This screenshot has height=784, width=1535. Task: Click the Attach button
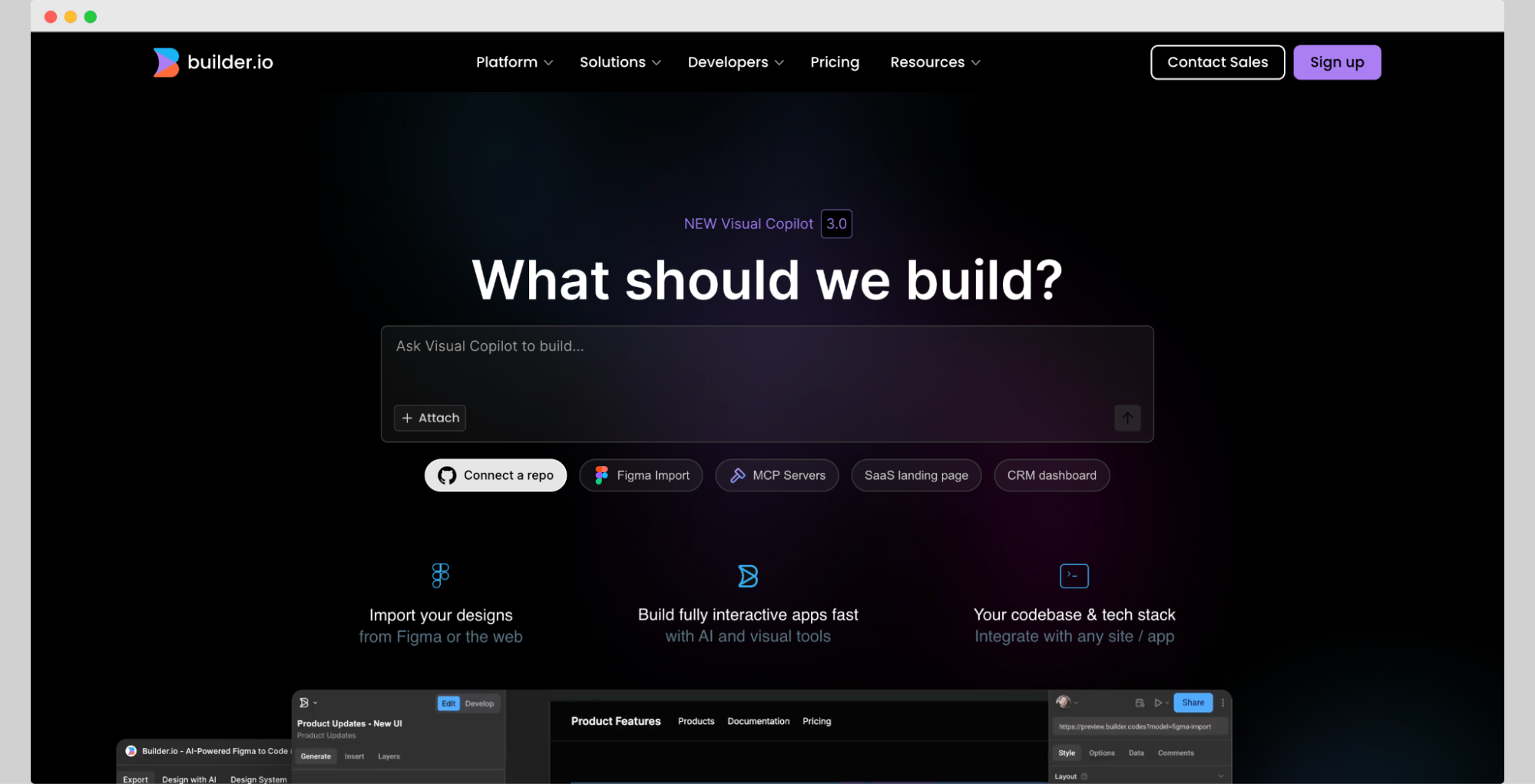tap(430, 418)
